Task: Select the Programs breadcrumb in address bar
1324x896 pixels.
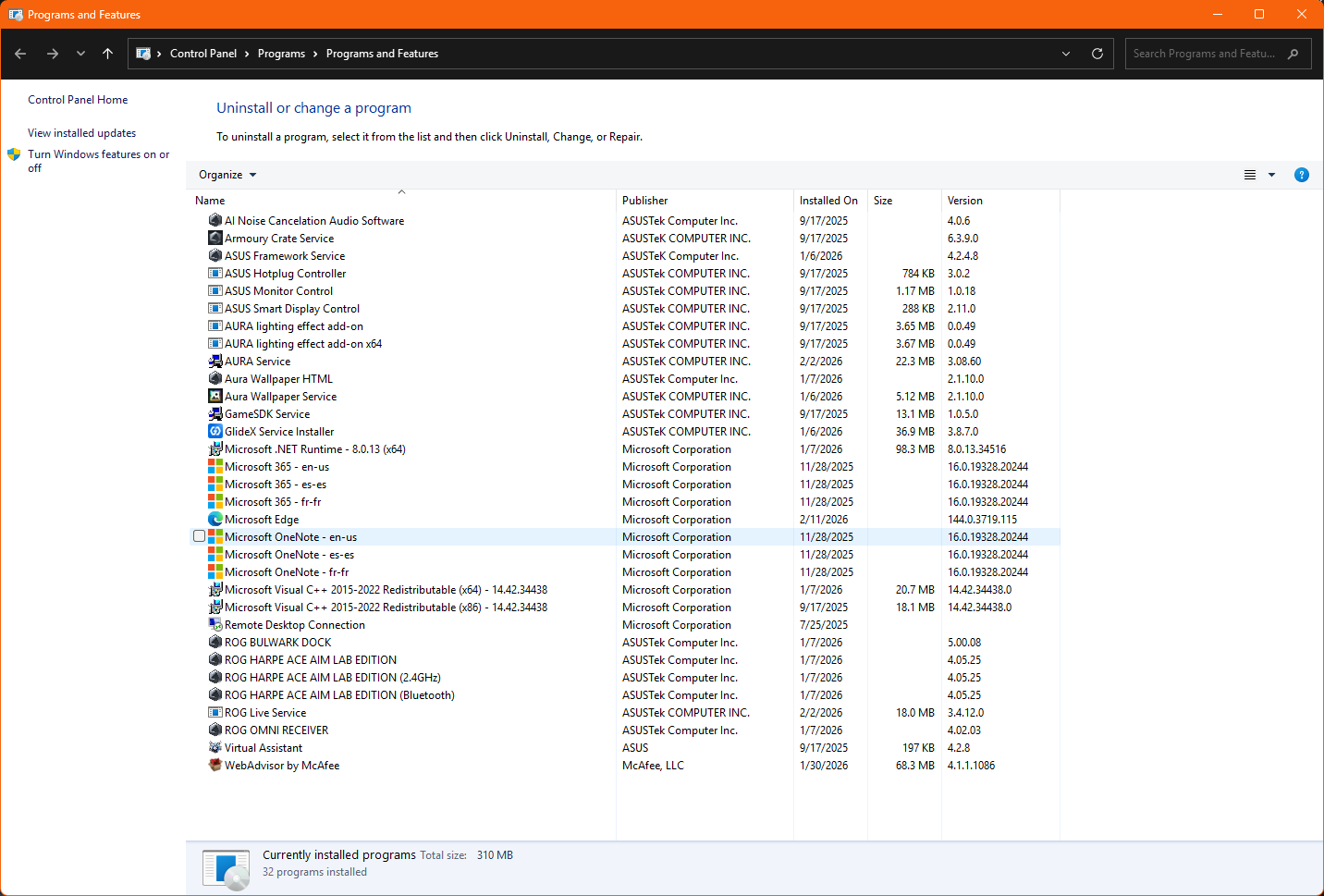Action: click(x=281, y=54)
